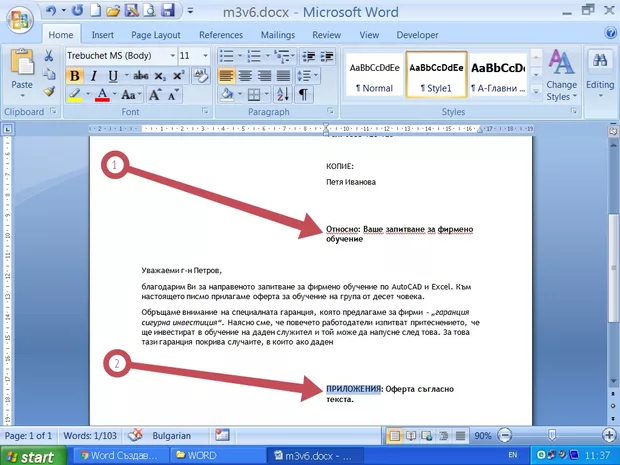
Task: Switch to the Page Layout tab
Action: (x=156, y=35)
